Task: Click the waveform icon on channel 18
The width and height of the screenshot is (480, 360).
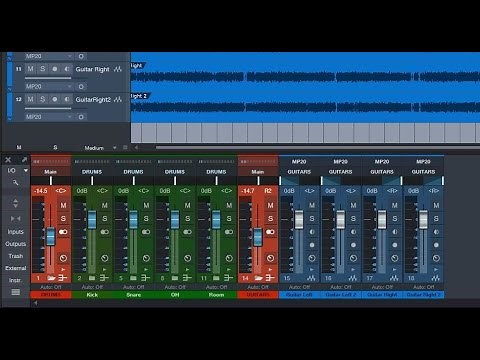Action: tap(436, 278)
